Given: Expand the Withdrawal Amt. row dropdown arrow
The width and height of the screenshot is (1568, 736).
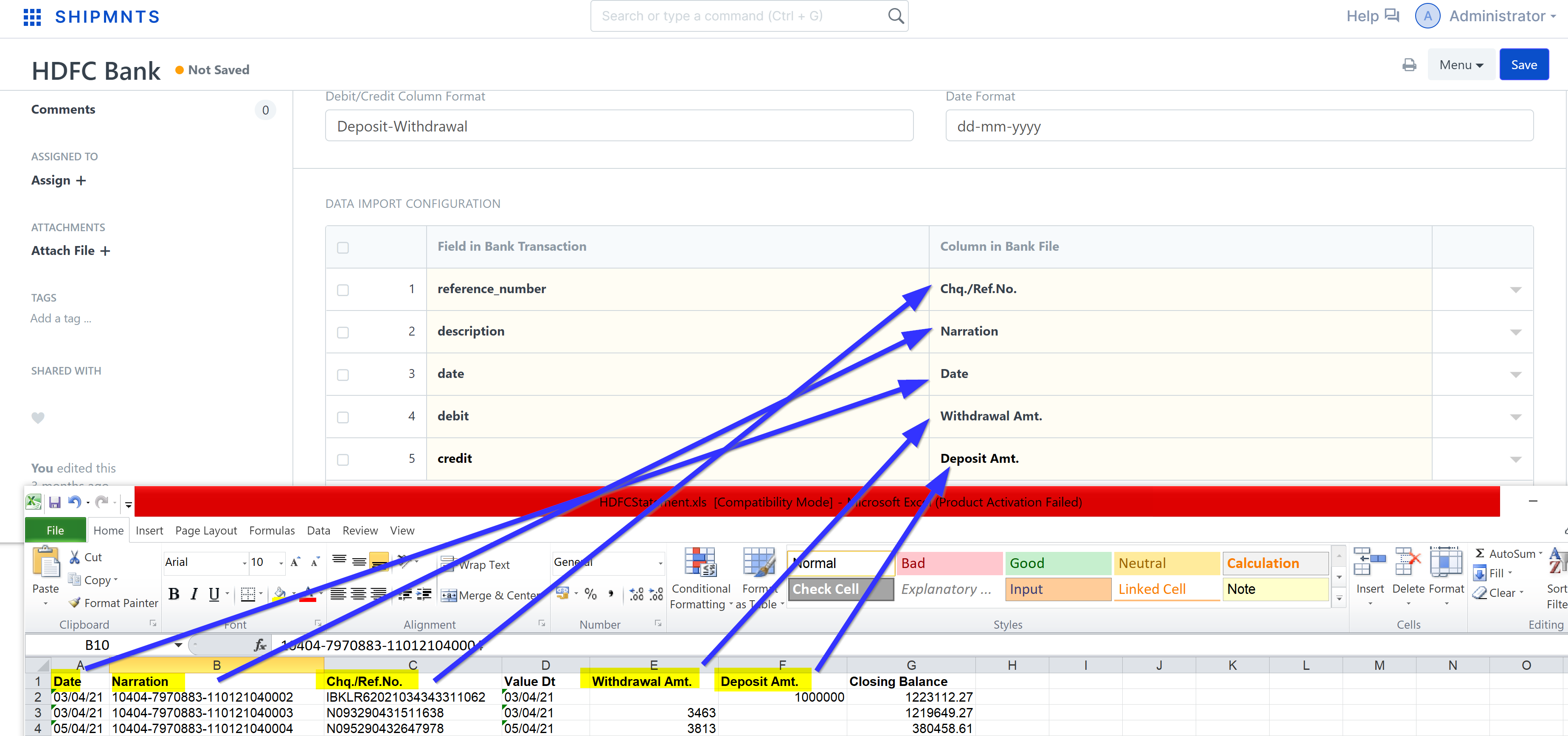Looking at the screenshot, I should (1516, 417).
